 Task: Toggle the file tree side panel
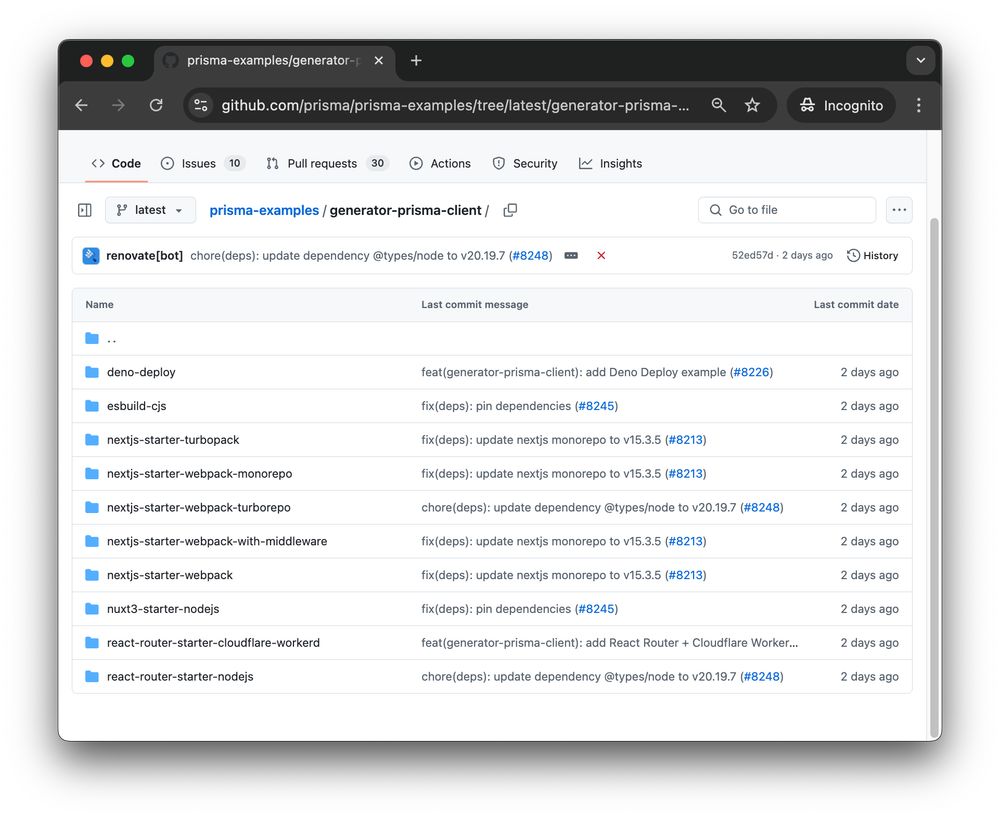point(85,210)
